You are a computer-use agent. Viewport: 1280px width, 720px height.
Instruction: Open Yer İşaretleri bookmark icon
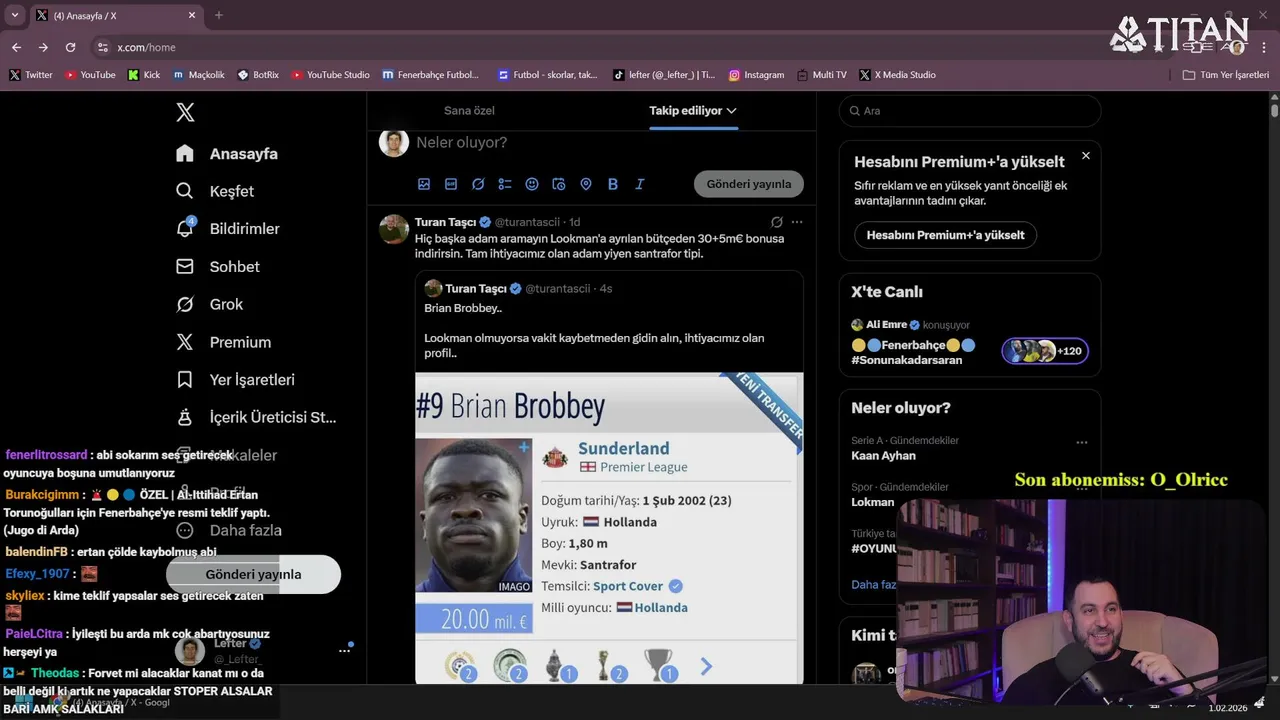(185, 380)
